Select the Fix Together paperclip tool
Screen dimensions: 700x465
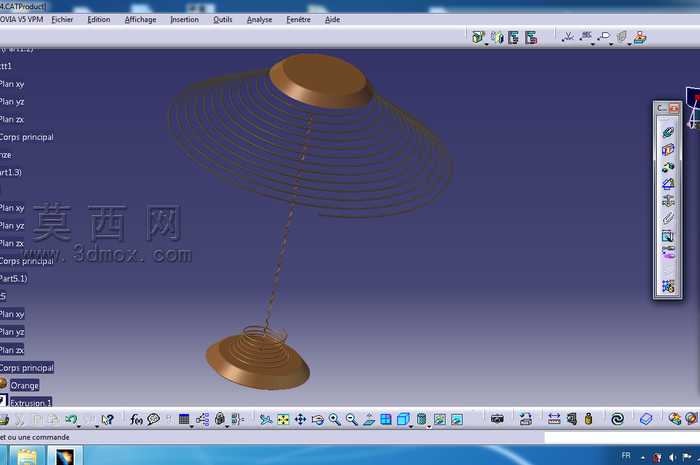click(668, 219)
